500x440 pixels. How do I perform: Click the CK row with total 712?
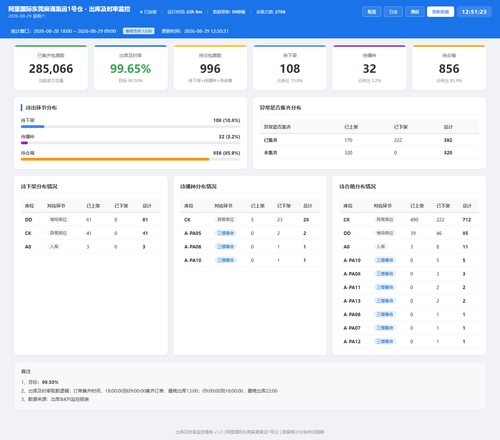[x=409, y=220]
